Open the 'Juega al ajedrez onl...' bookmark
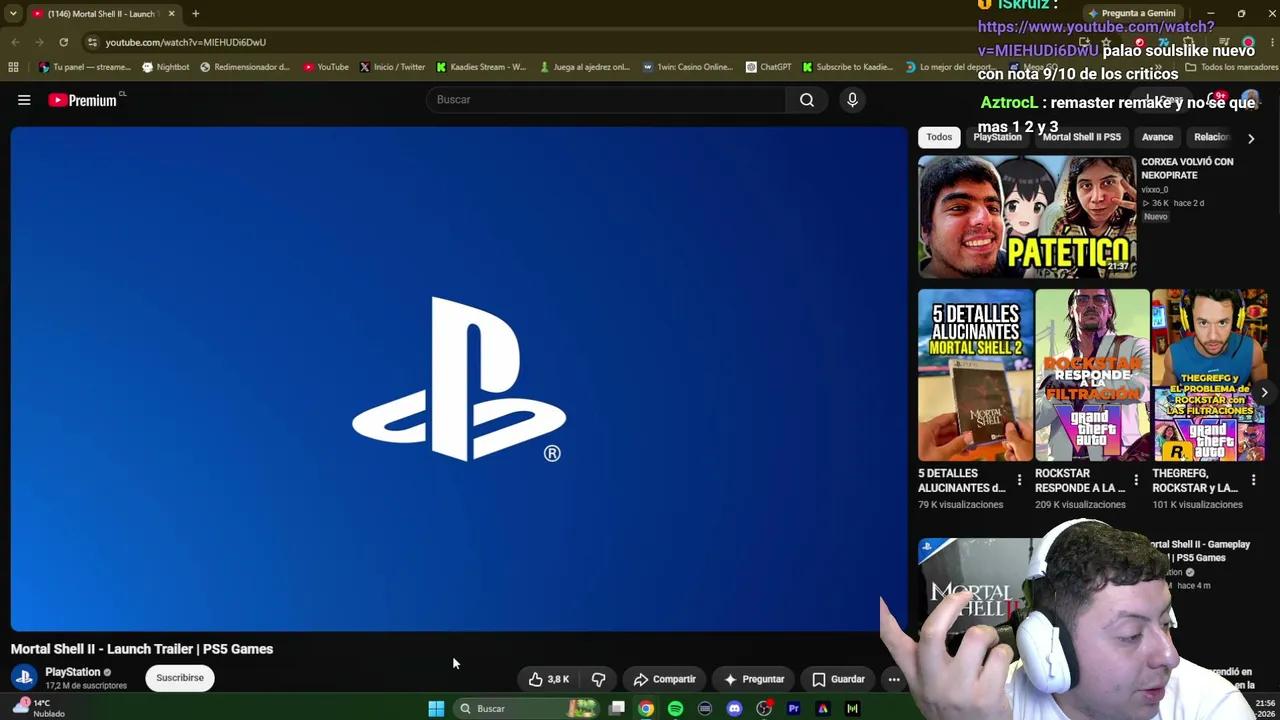The width and height of the screenshot is (1280, 720). (585, 67)
